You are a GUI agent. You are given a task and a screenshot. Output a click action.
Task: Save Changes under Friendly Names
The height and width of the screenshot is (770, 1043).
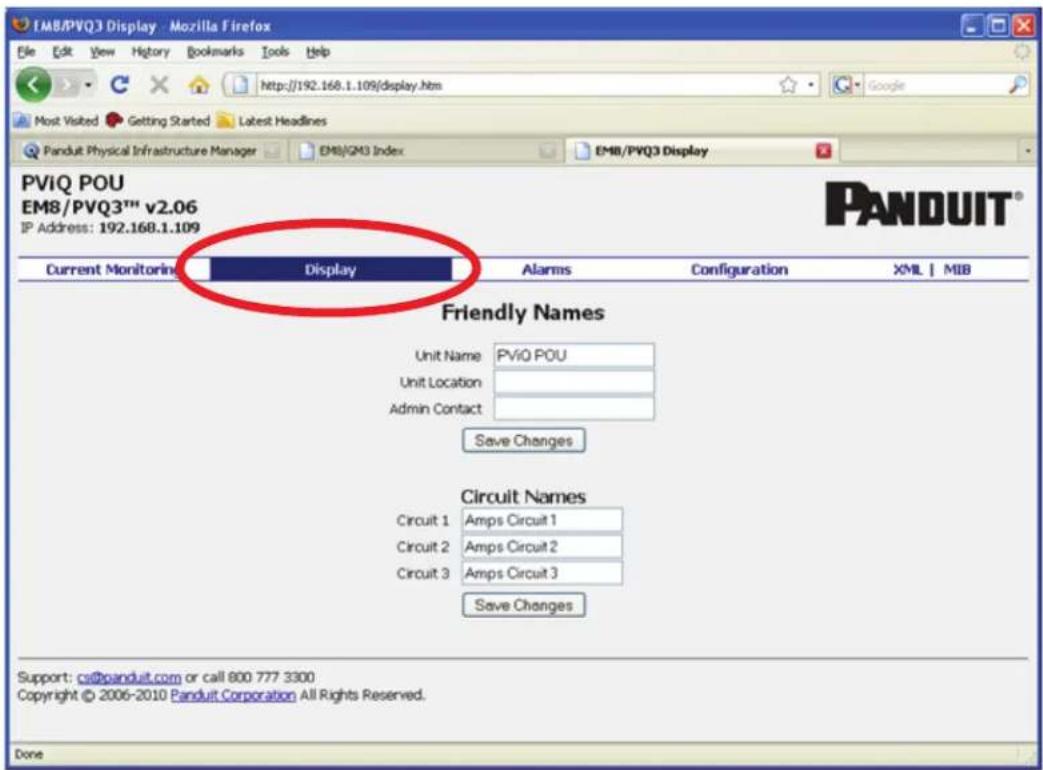coord(523,440)
